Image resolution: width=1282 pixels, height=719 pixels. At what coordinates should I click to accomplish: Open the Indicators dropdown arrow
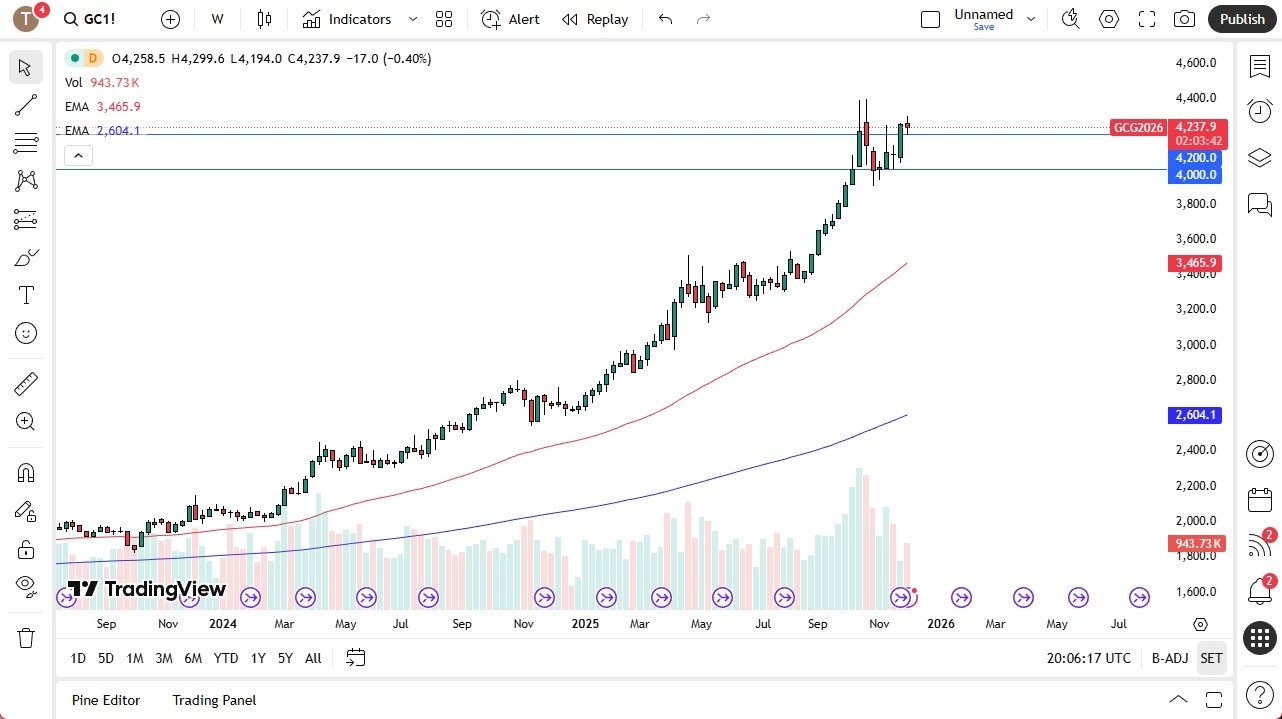coord(411,19)
